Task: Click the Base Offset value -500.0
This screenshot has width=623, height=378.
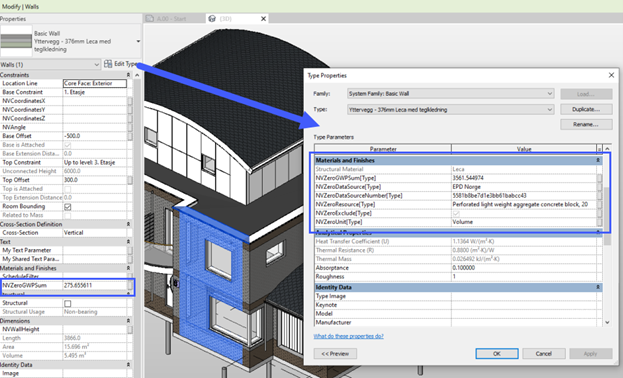Action: click(95, 136)
